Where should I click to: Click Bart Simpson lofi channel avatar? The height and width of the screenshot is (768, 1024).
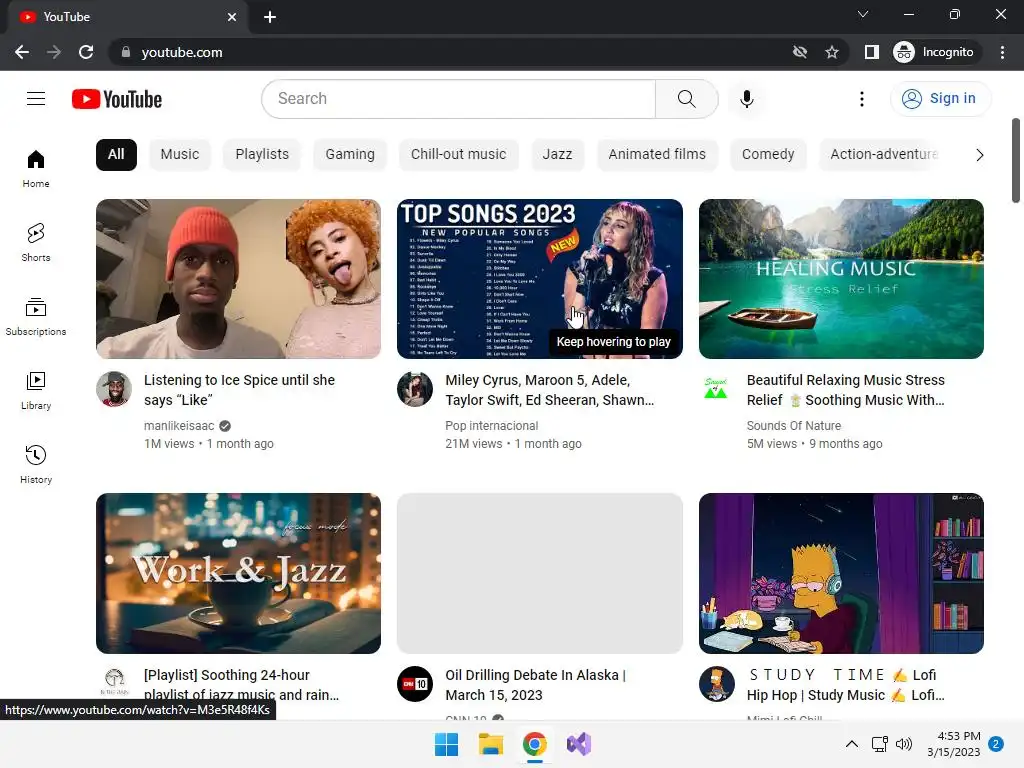716,684
